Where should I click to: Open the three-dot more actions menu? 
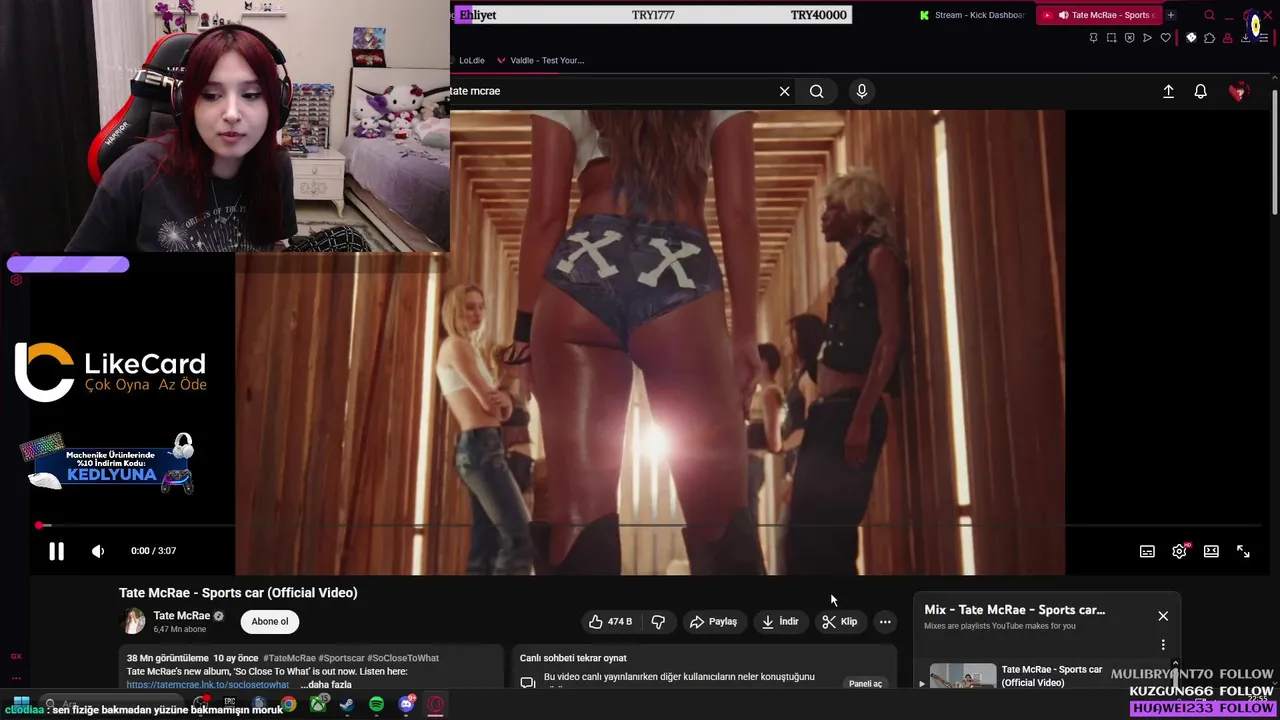tap(885, 622)
